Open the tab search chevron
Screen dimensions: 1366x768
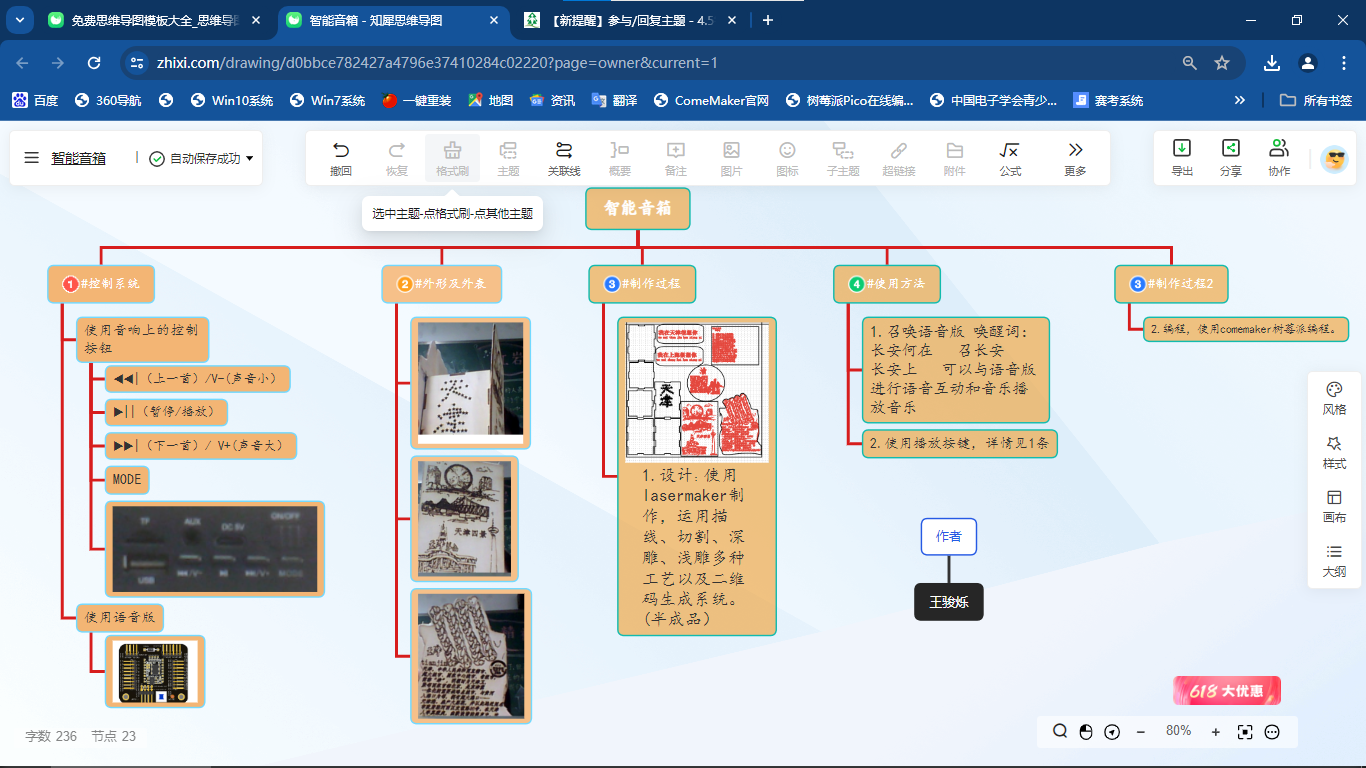pyautogui.click(x=19, y=20)
